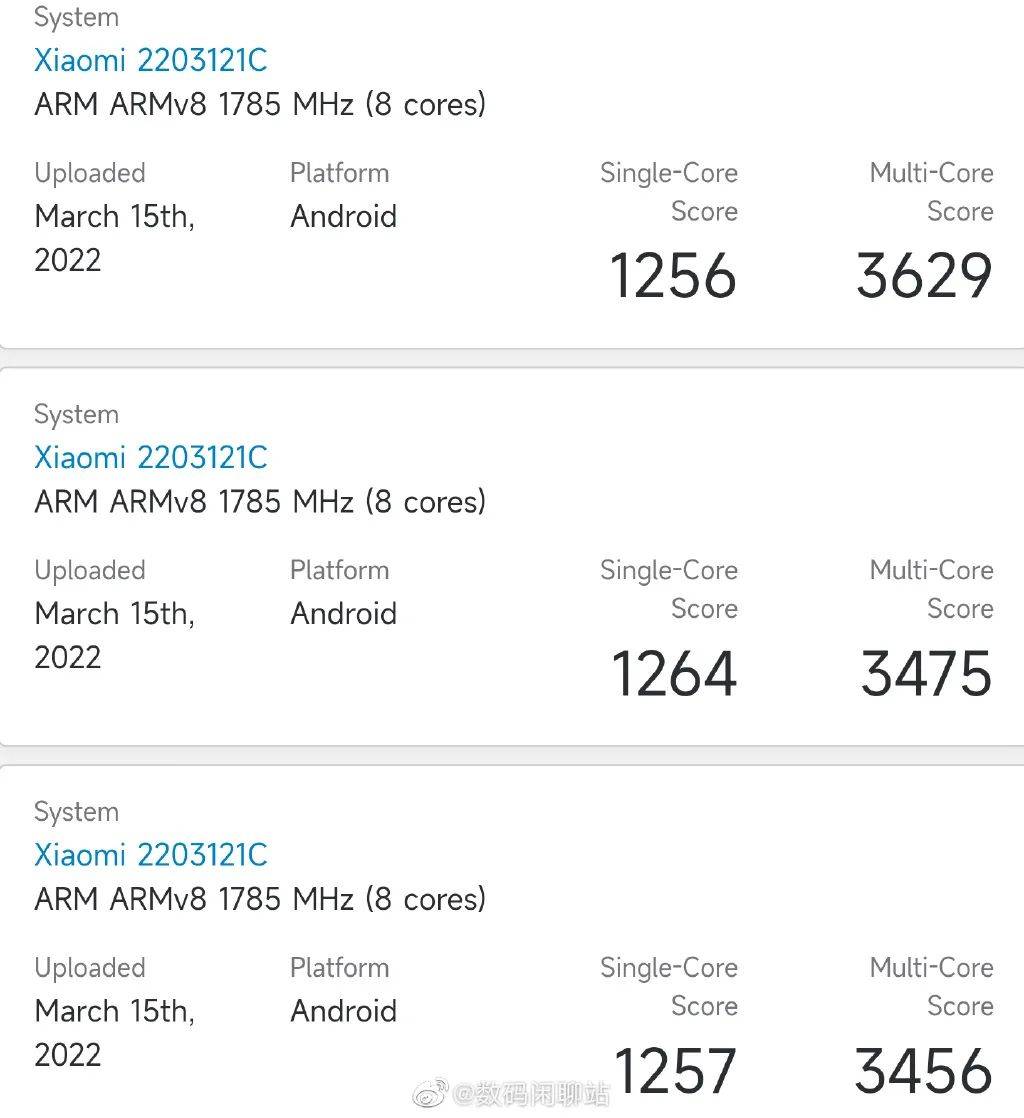Screen dimensions: 1024x1118
Task: Open the second Xiaomi 2203121C link
Action: tap(150, 457)
